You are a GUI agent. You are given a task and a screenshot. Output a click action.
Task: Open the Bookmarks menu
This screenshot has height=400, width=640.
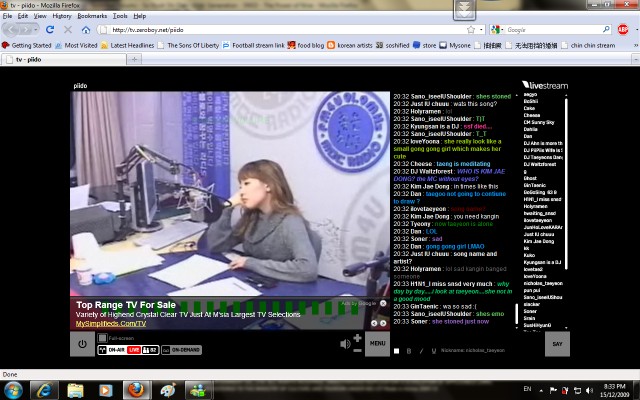(92, 16)
